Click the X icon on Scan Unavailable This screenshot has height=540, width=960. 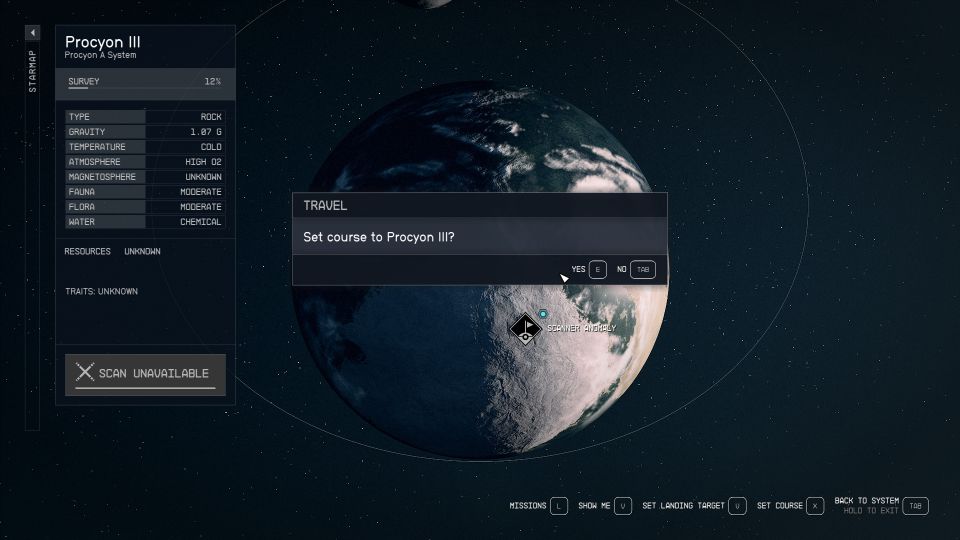(x=84, y=372)
